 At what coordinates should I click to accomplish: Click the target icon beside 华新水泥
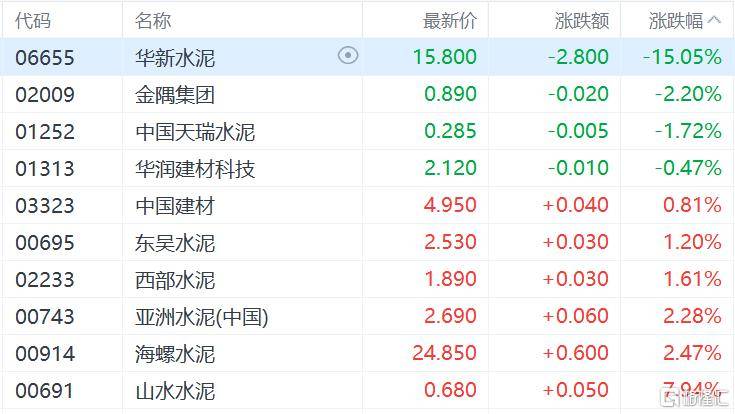coord(348,56)
